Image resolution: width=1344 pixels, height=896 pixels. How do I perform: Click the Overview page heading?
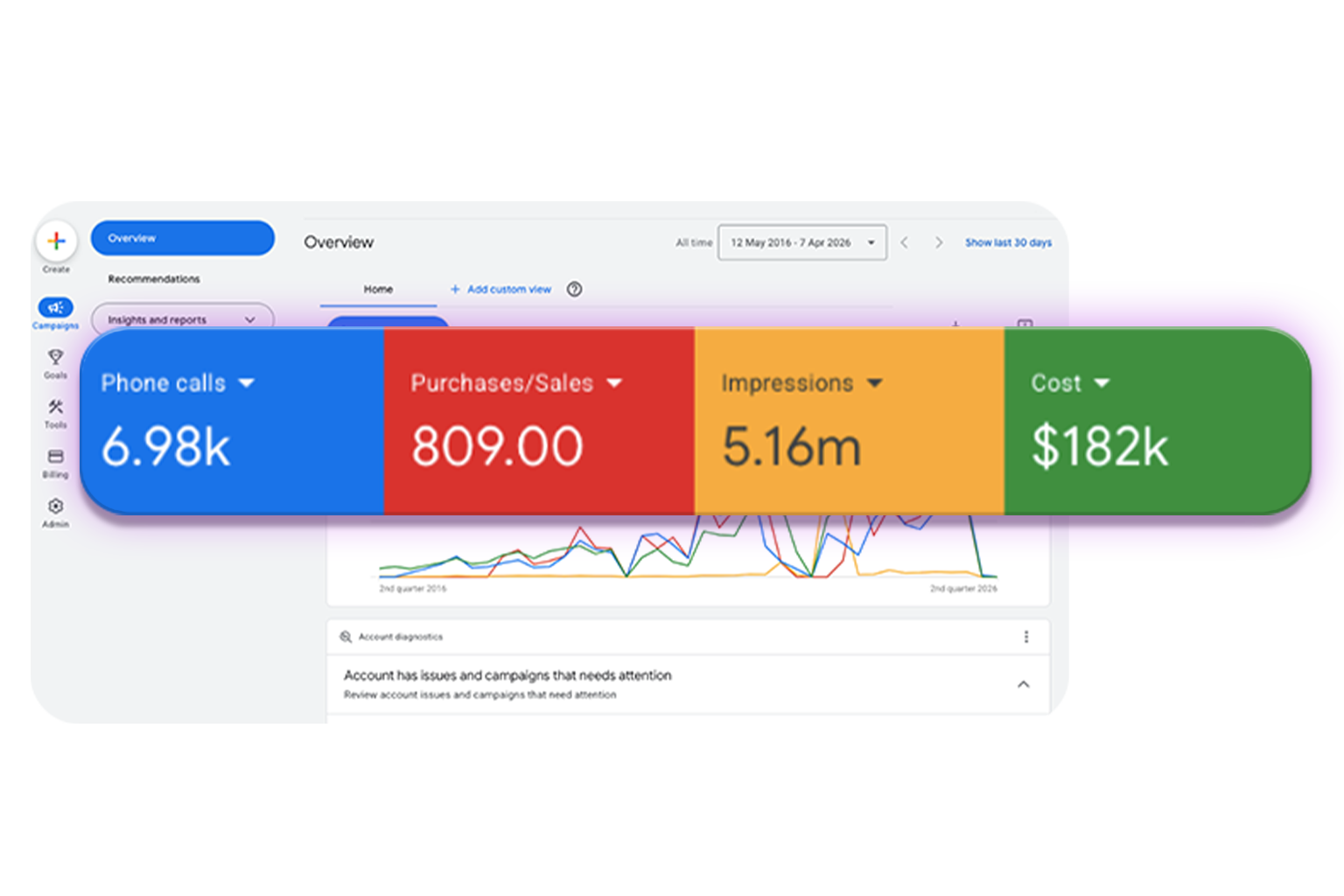click(339, 242)
